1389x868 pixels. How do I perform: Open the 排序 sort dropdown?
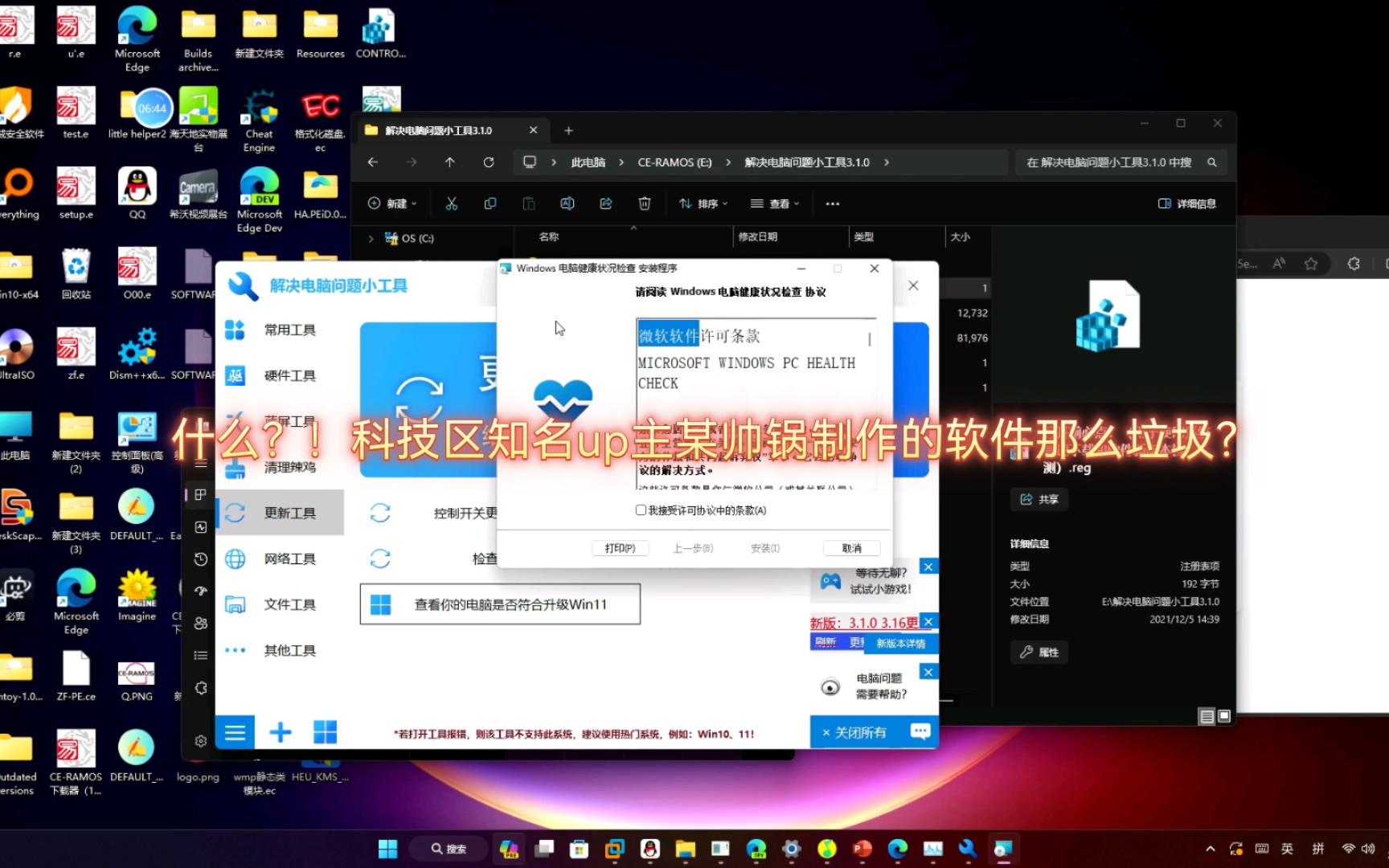pos(703,203)
